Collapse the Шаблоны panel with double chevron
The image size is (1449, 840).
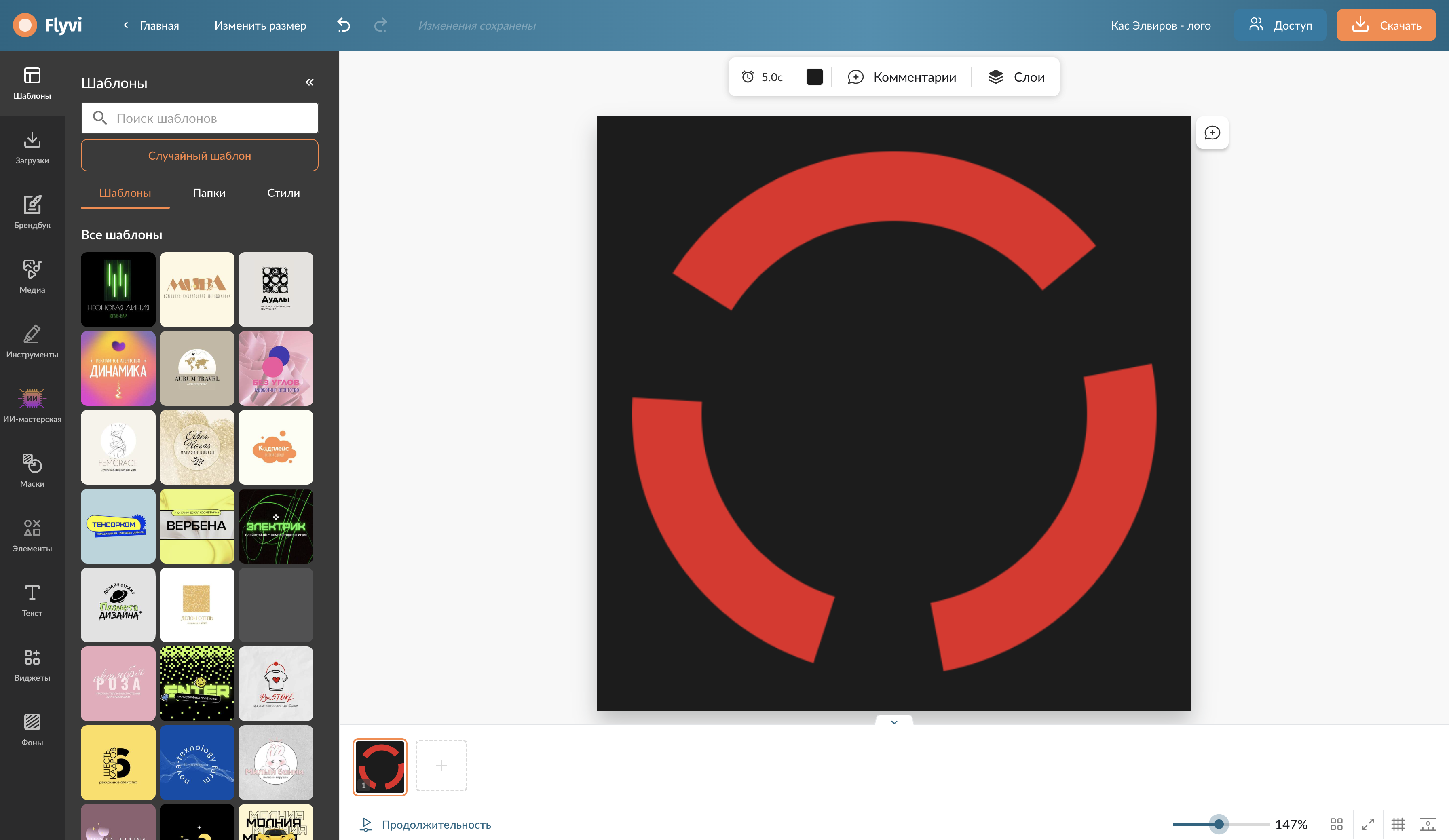[309, 82]
